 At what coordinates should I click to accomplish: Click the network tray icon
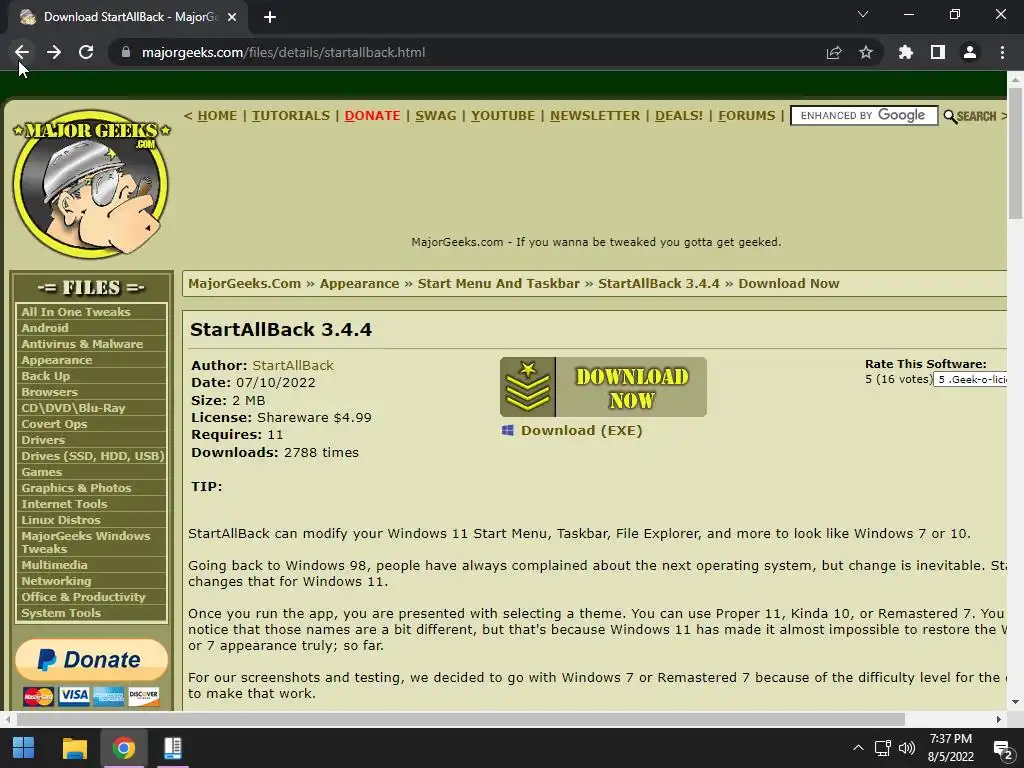tap(882, 748)
